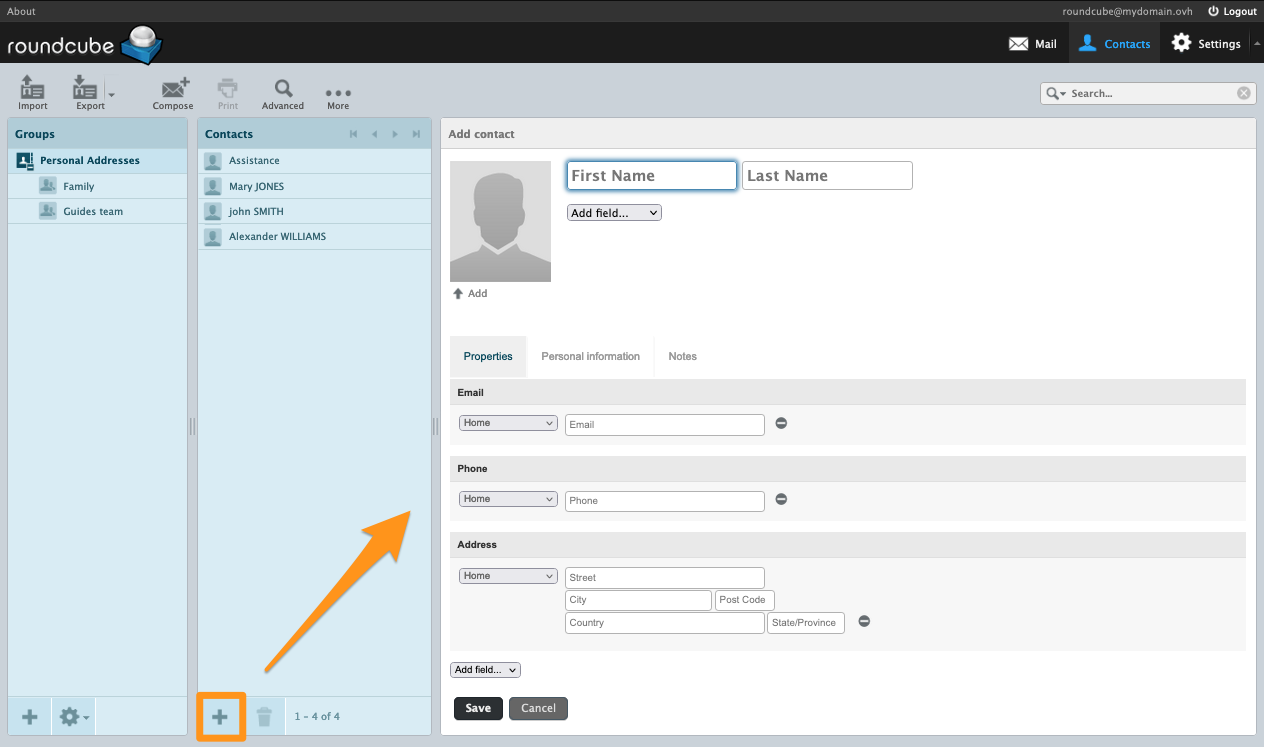Switch to Personal information tab
The image size is (1264, 747).
(590, 356)
